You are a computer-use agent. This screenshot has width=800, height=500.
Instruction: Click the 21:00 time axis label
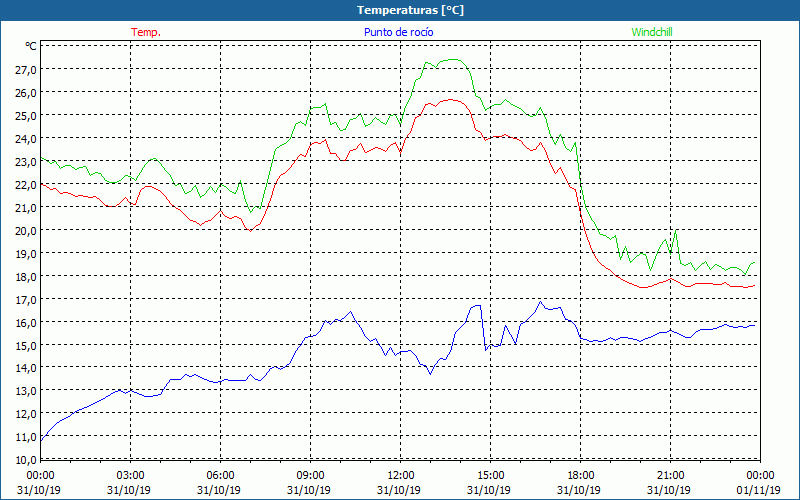click(670, 476)
